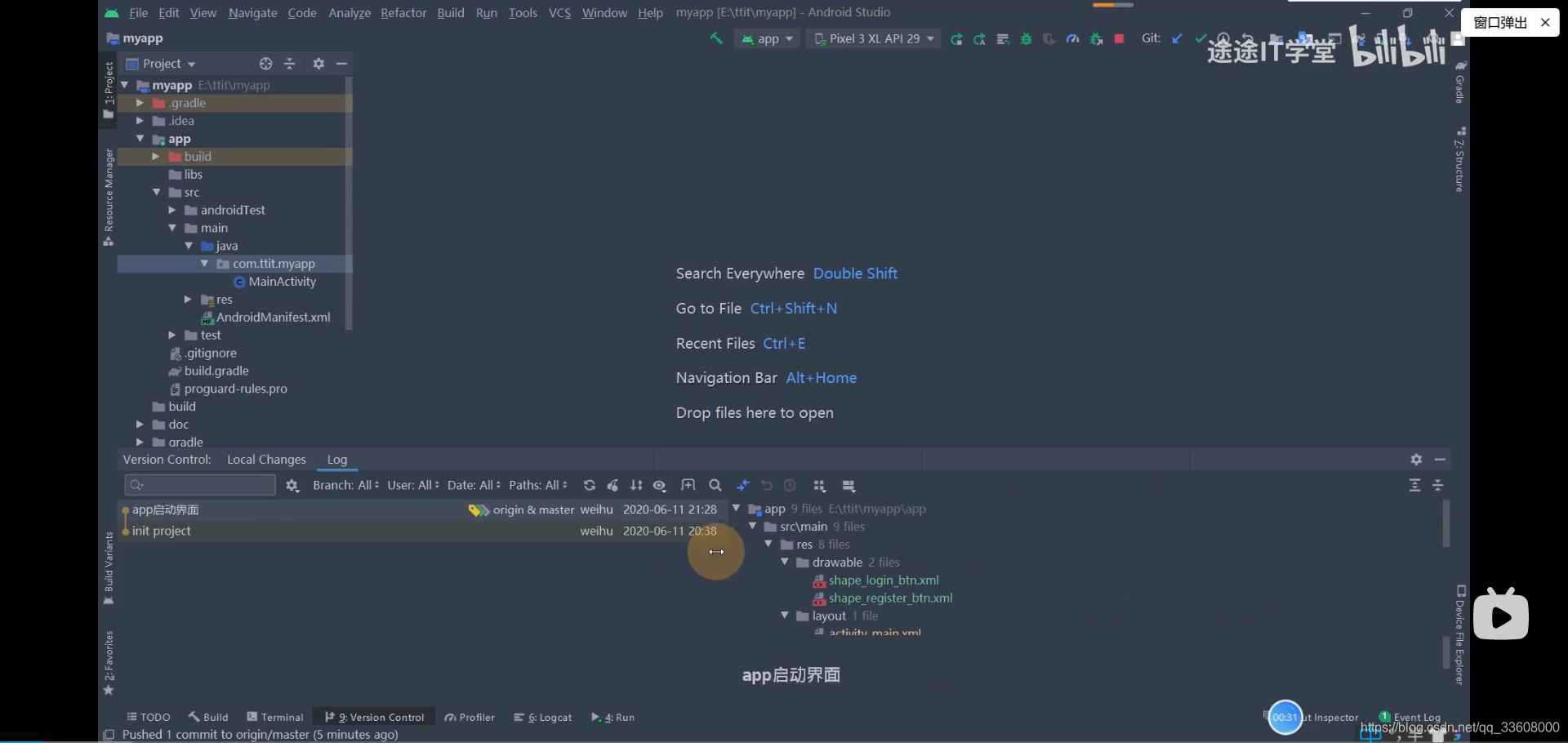Collapse the drawable node in commit details
The height and width of the screenshot is (743, 1568).
tap(785, 562)
